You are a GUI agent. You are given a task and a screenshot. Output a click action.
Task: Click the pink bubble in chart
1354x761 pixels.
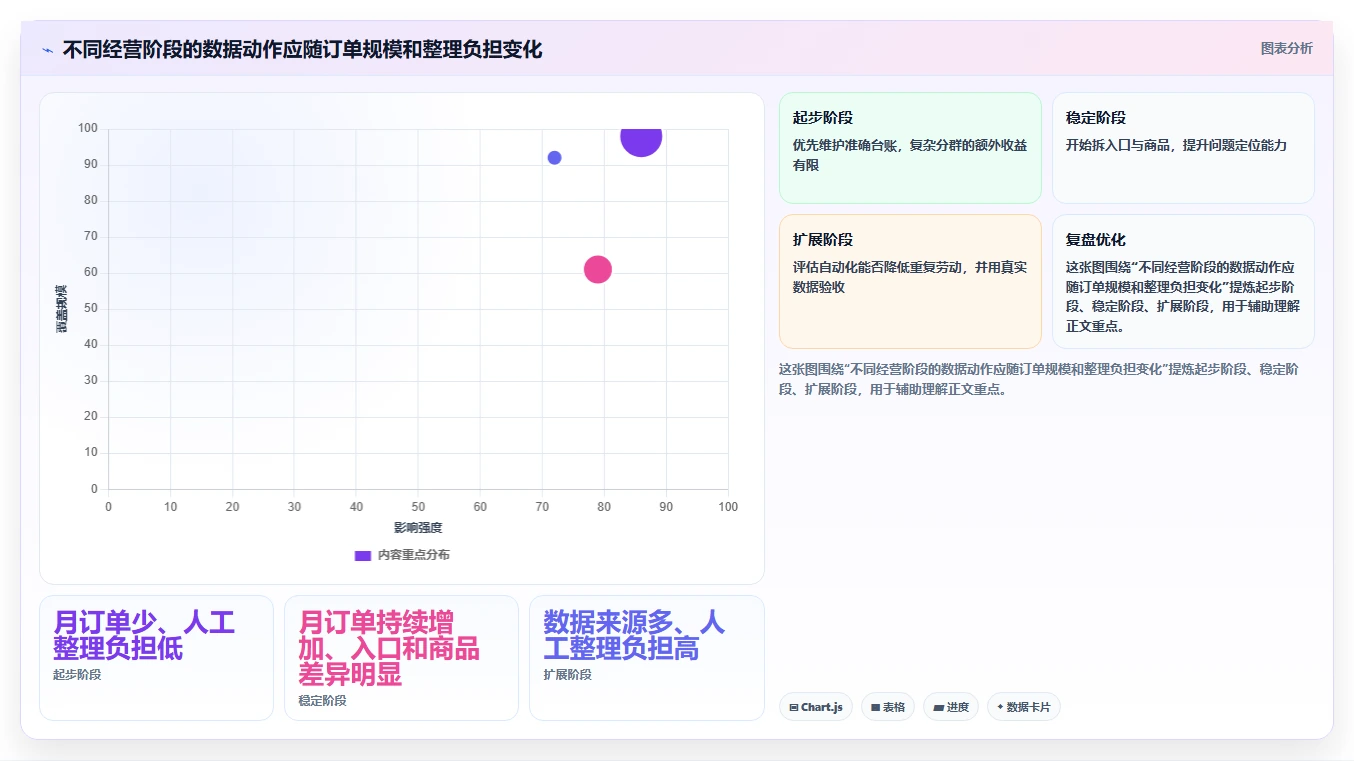[x=597, y=269]
